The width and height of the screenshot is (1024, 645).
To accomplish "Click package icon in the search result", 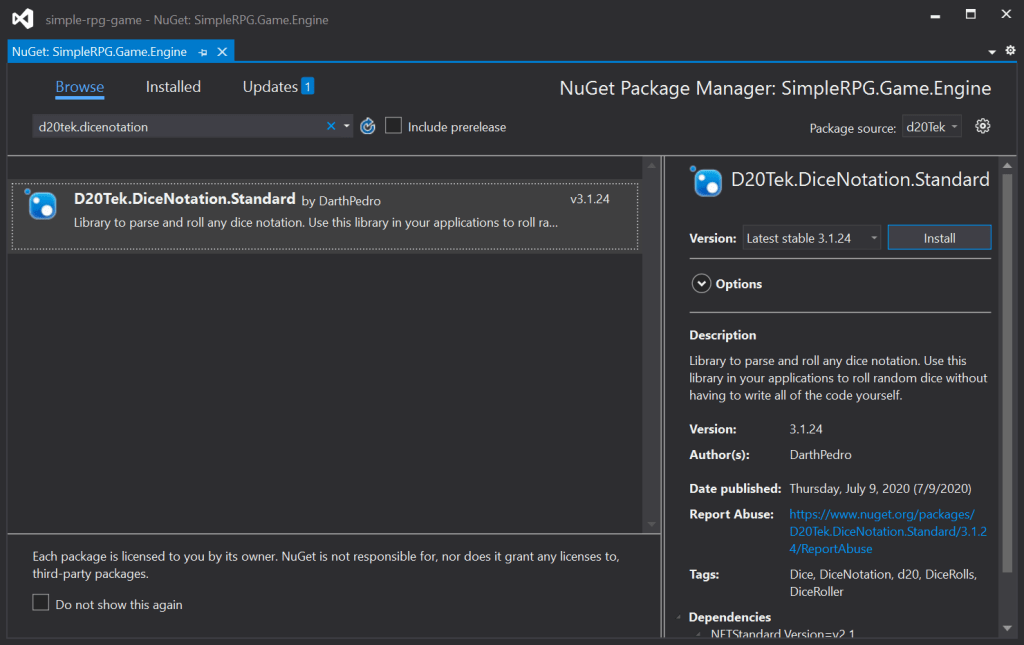I will click(41, 205).
